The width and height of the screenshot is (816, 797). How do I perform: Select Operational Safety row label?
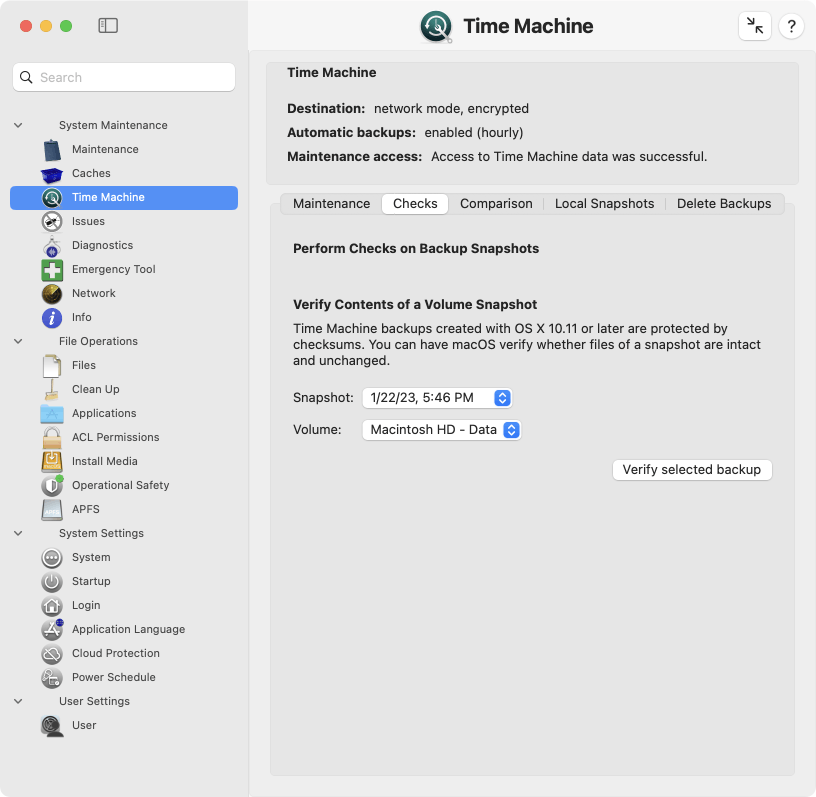click(x=121, y=485)
